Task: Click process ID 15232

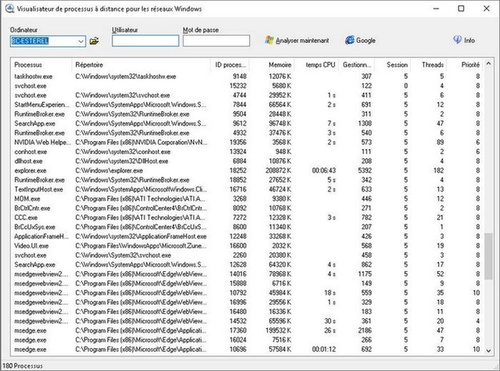Action: click(x=238, y=86)
